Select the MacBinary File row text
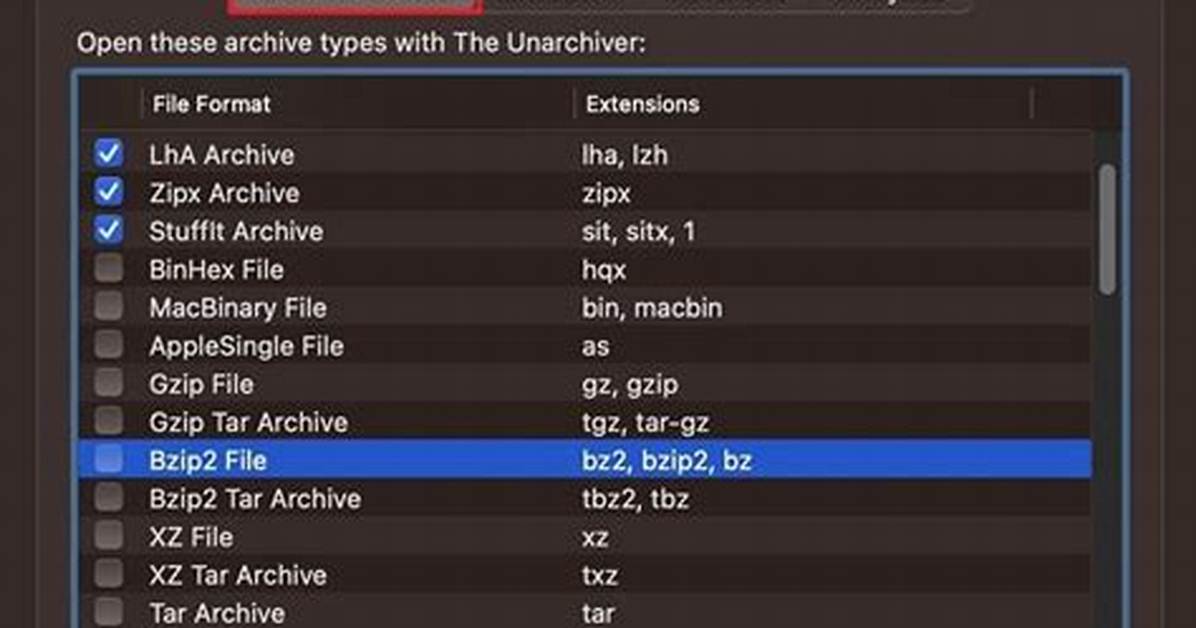Screen dimensions: 1196x628 (238, 308)
